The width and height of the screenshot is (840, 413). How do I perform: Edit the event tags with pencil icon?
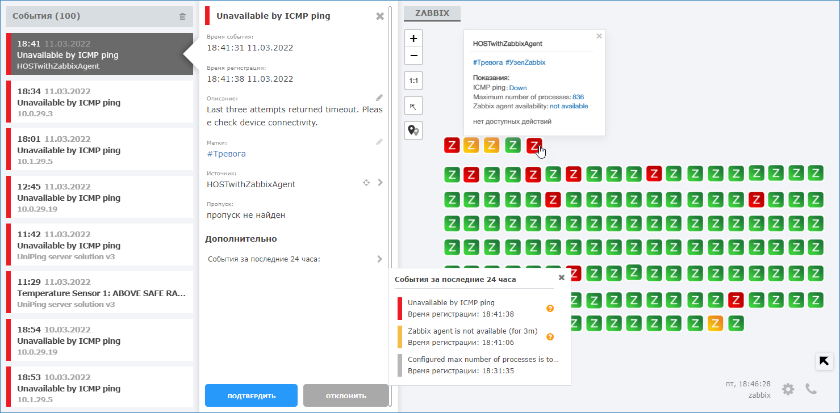point(379,142)
